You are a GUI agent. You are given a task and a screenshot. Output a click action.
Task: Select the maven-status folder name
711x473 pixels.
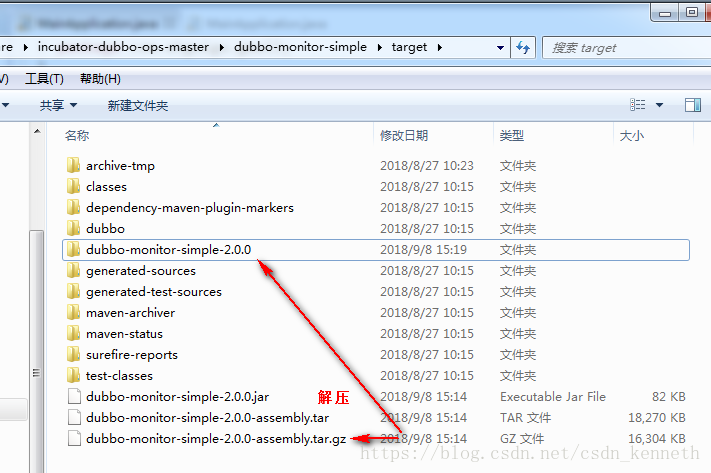point(124,334)
